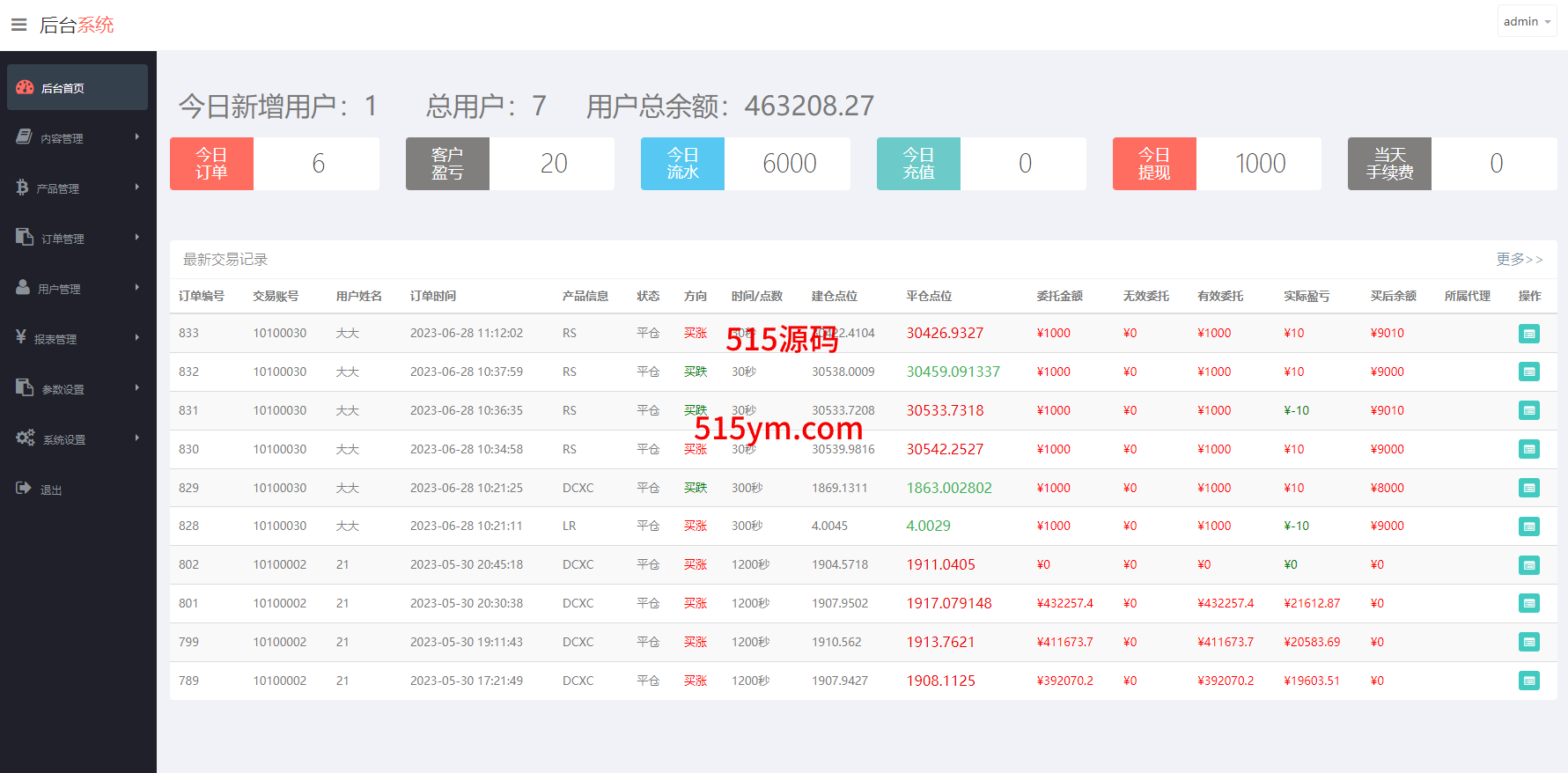Select 参数设置 in the sidebar
The image size is (1568, 773).
63,389
